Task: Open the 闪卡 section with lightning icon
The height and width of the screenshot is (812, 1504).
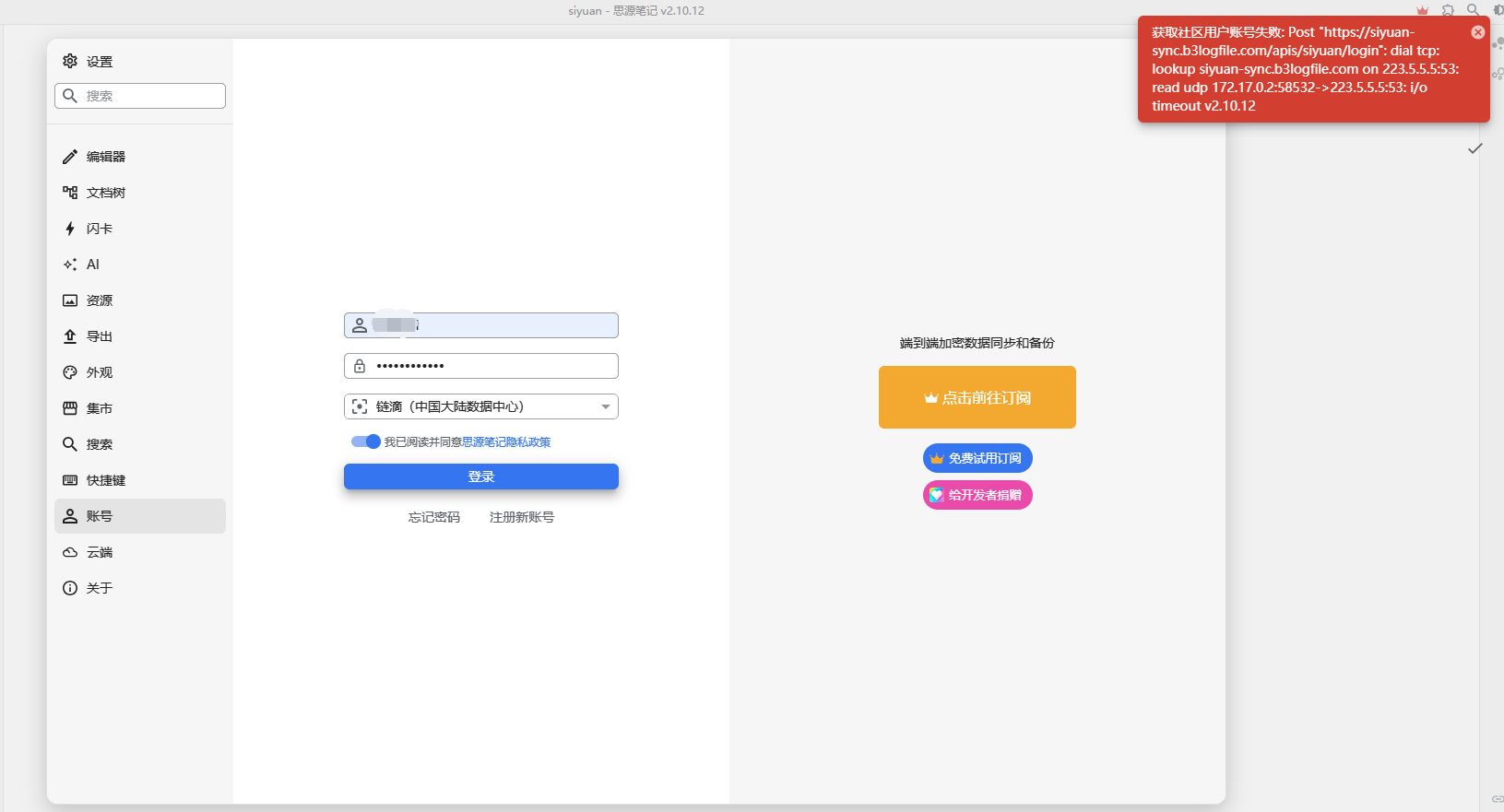Action: 140,229
